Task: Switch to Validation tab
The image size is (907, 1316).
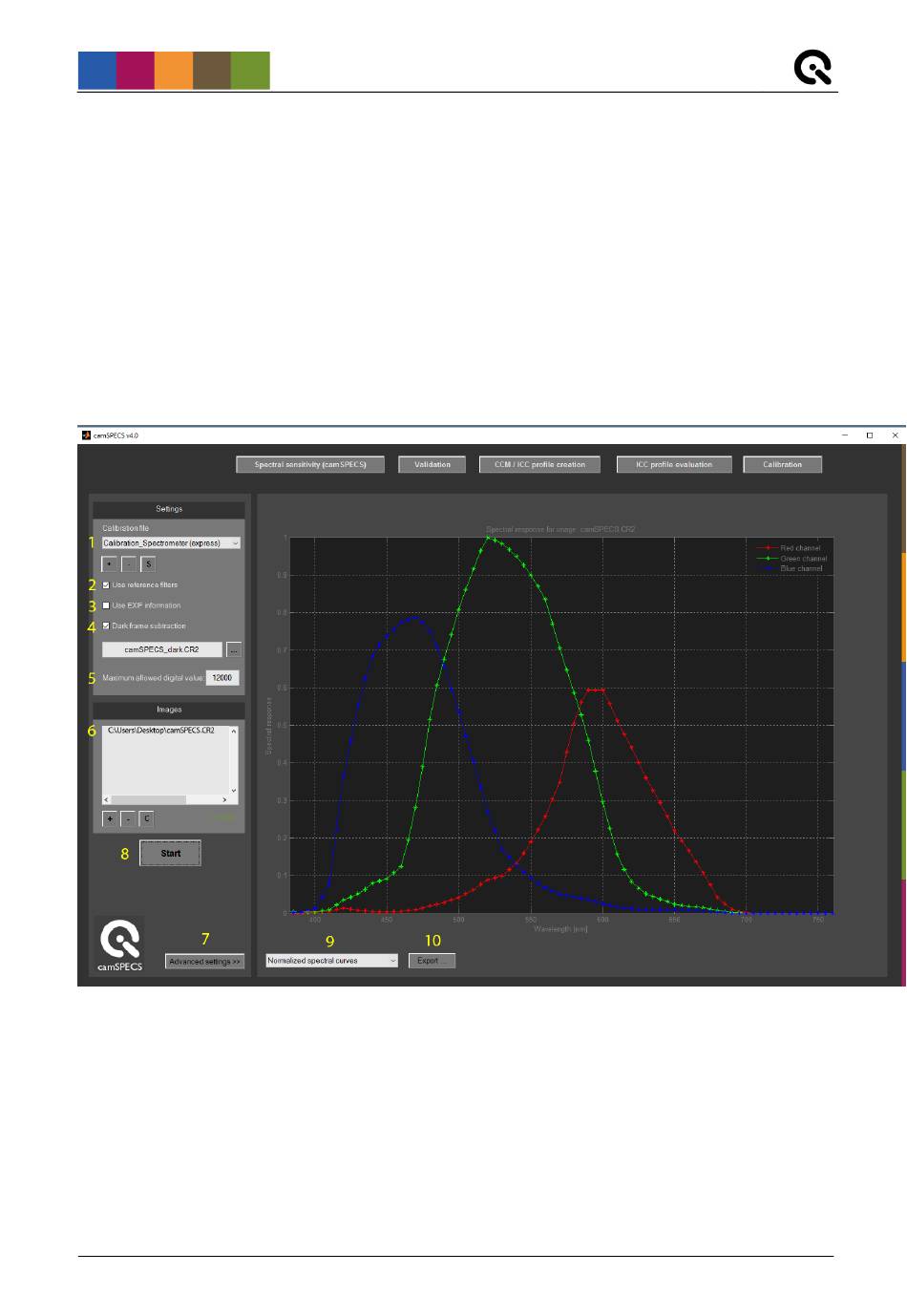Action: click(432, 465)
